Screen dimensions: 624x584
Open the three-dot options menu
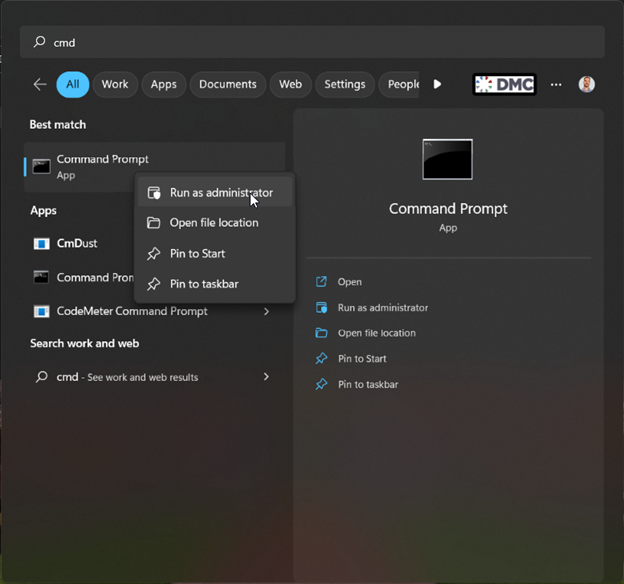(556, 84)
